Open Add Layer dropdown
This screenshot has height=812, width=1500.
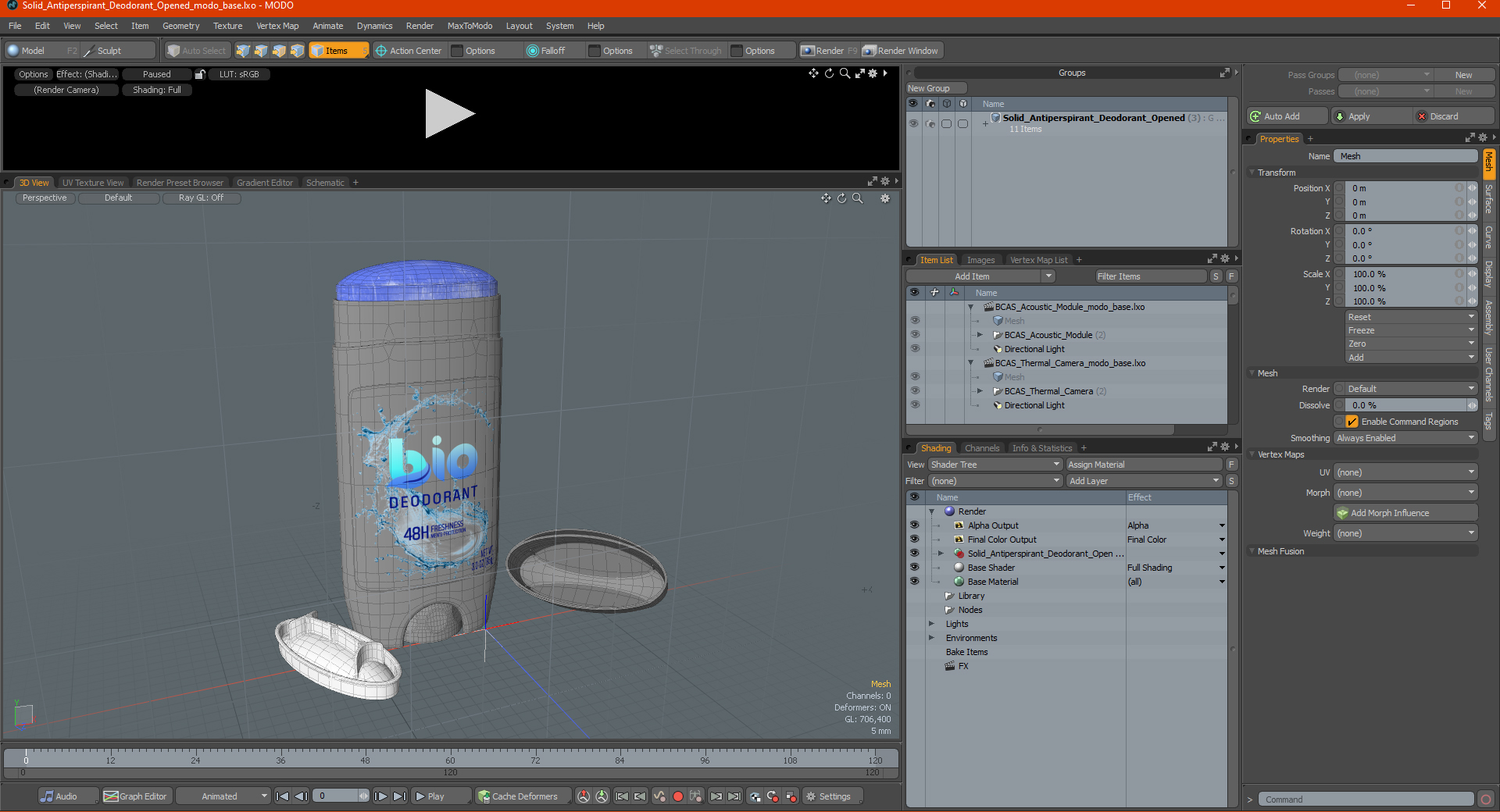pyautogui.click(x=1144, y=481)
